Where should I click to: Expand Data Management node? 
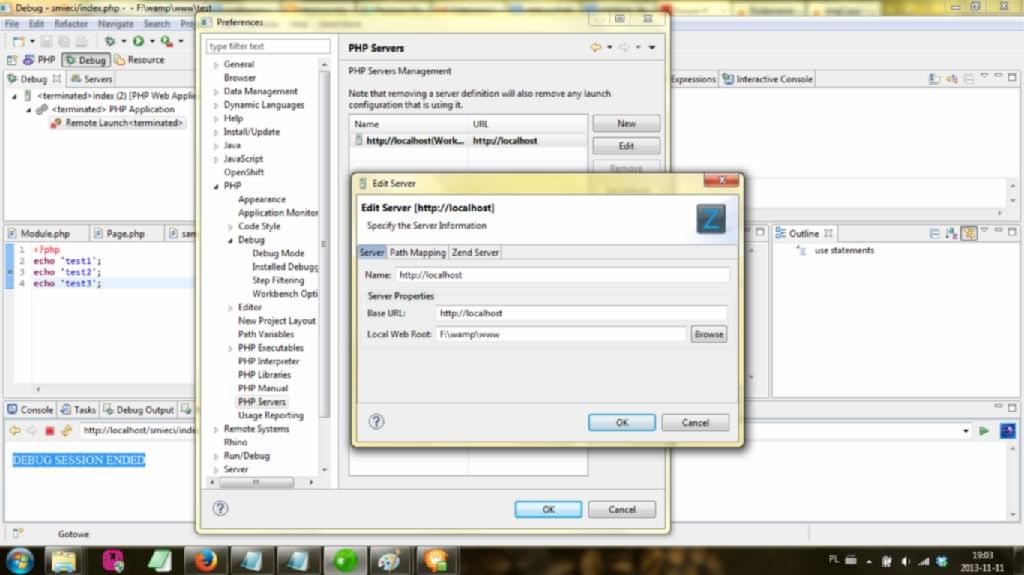pyautogui.click(x=216, y=91)
